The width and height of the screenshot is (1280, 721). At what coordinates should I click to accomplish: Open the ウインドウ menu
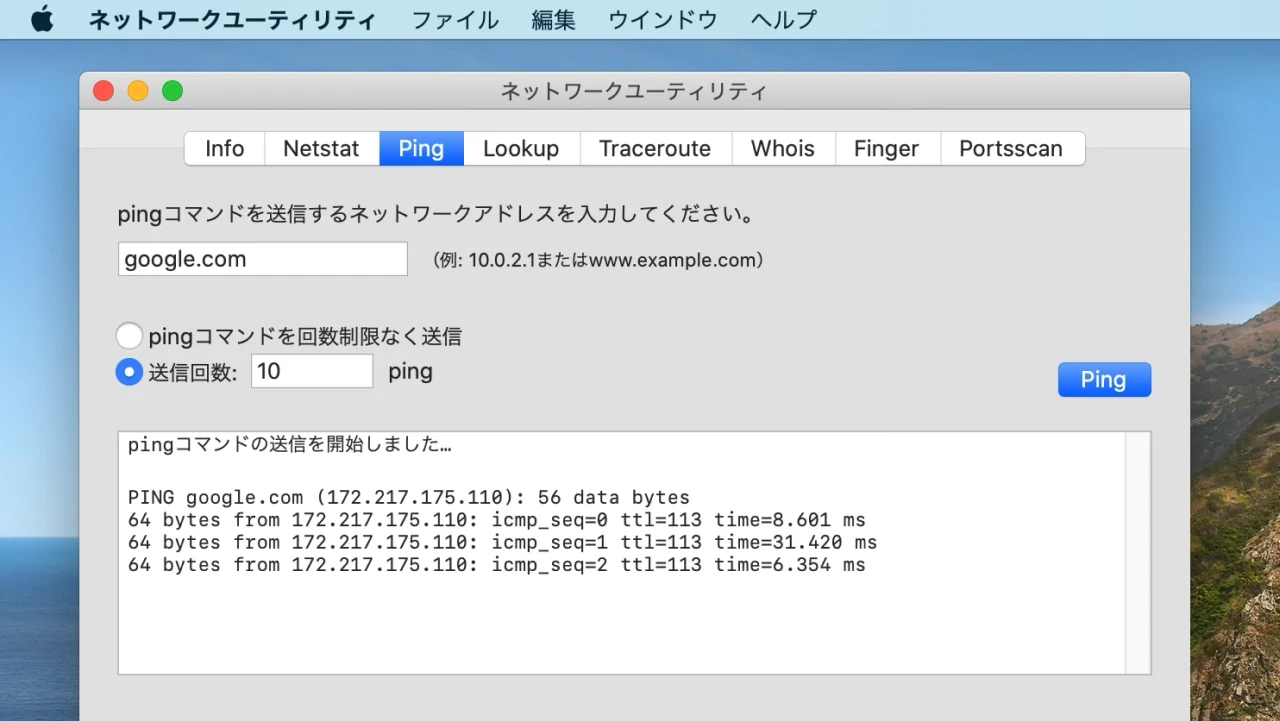point(662,19)
